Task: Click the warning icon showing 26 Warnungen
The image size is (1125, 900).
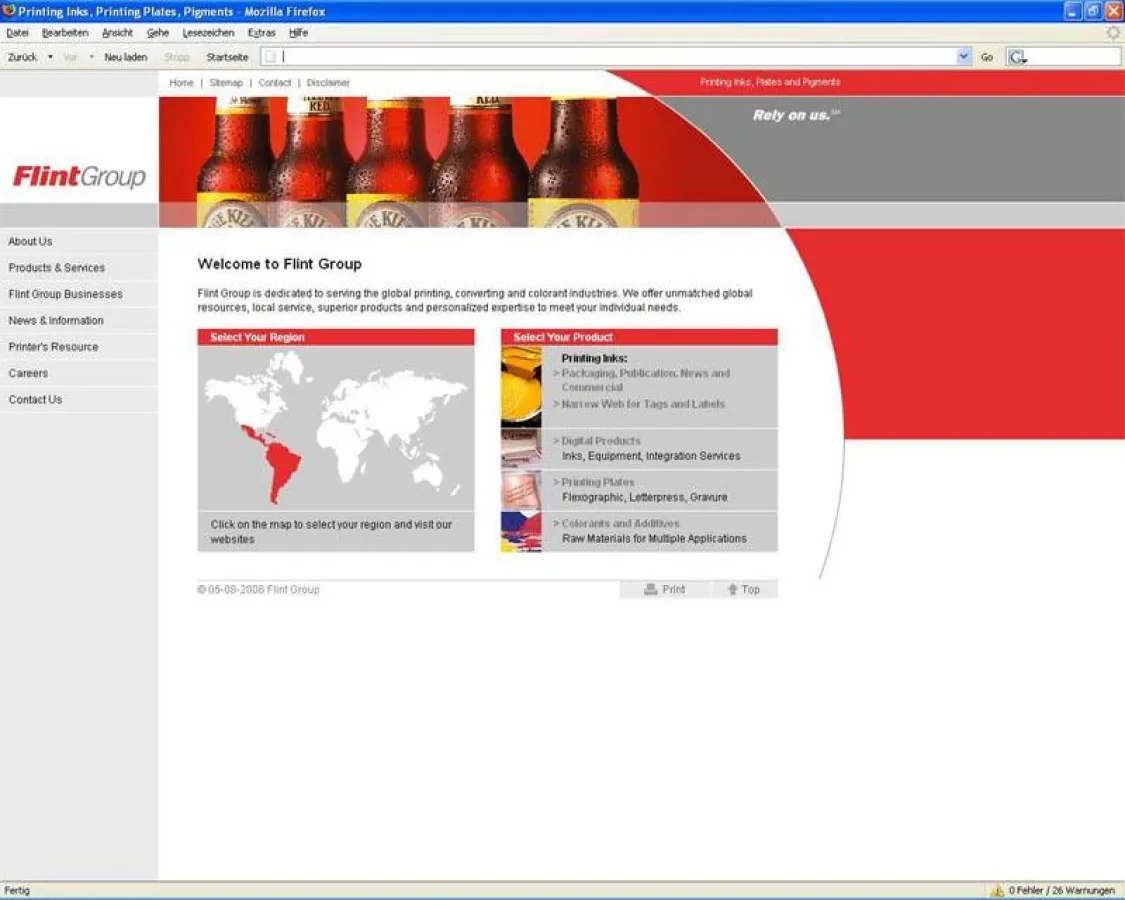Action: click(998, 890)
